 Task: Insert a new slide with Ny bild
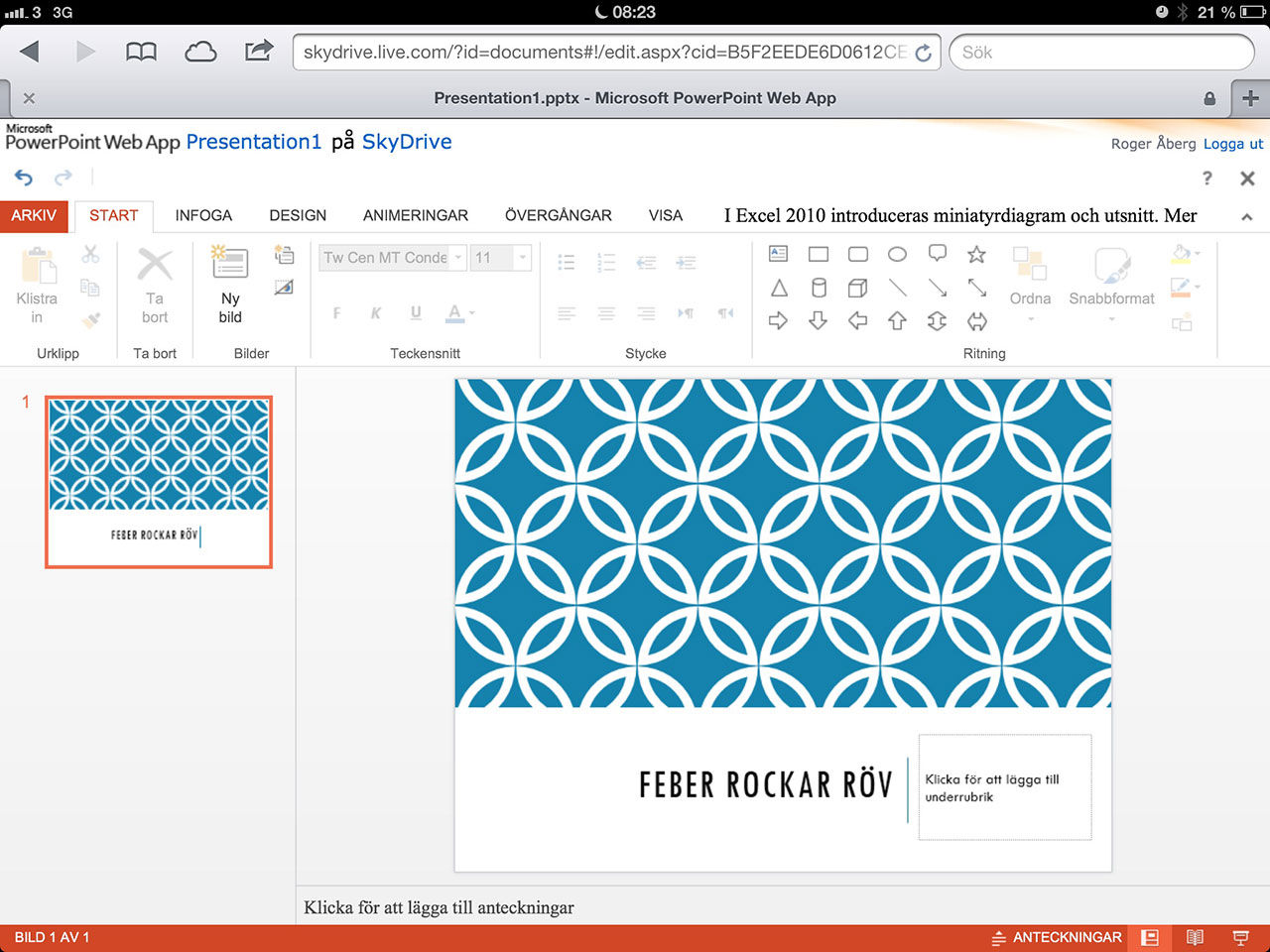pyautogui.click(x=229, y=283)
